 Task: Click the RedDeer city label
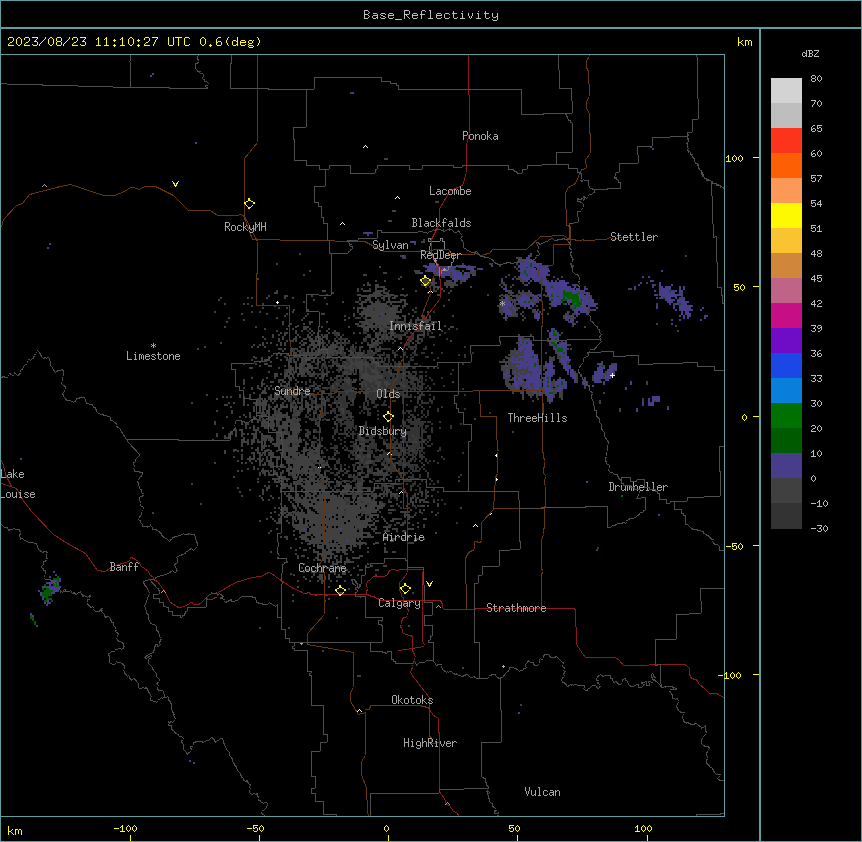tap(440, 255)
